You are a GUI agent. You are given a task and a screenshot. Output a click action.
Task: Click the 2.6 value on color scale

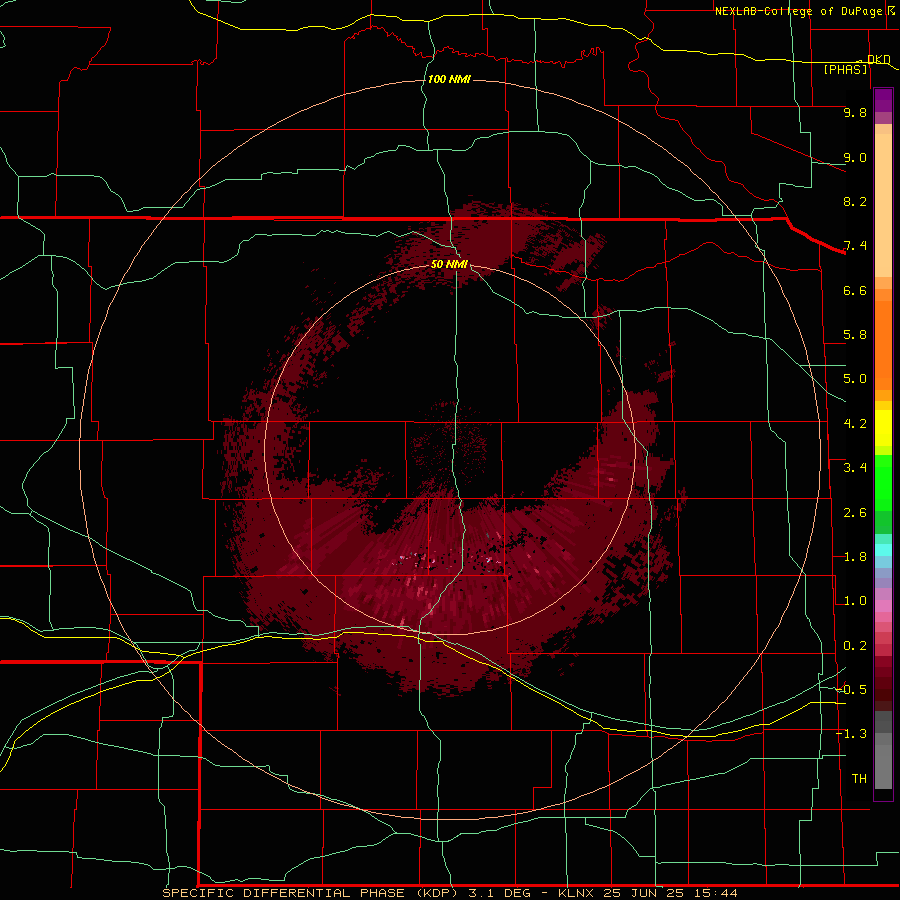click(855, 513)
